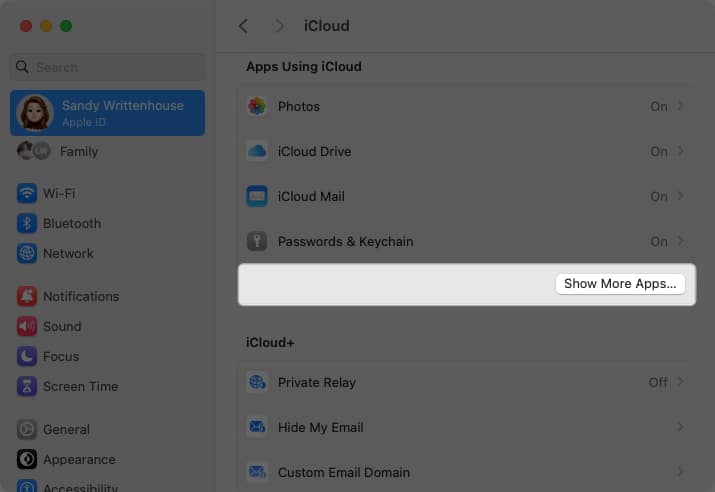Click the Hide My Email icon
The image size is (715, 492).
257,427
